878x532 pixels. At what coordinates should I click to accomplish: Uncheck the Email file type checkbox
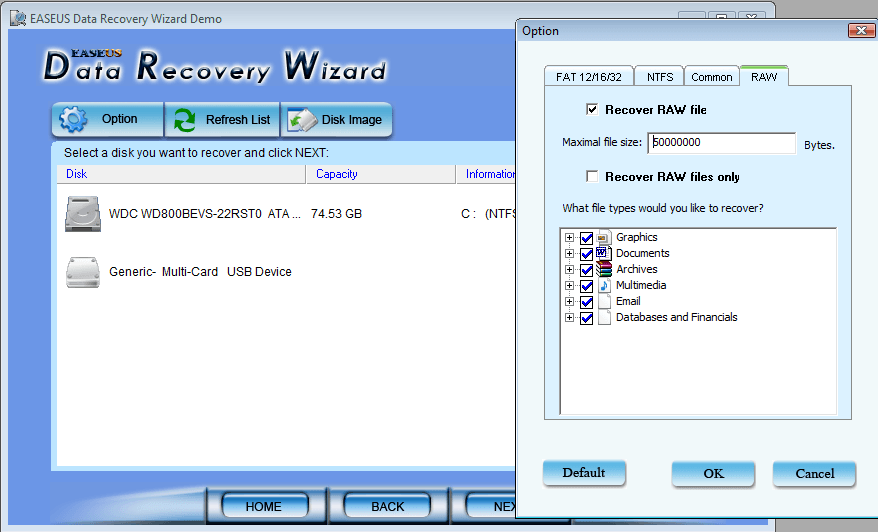pyautogui.click(x=586, y=302)
